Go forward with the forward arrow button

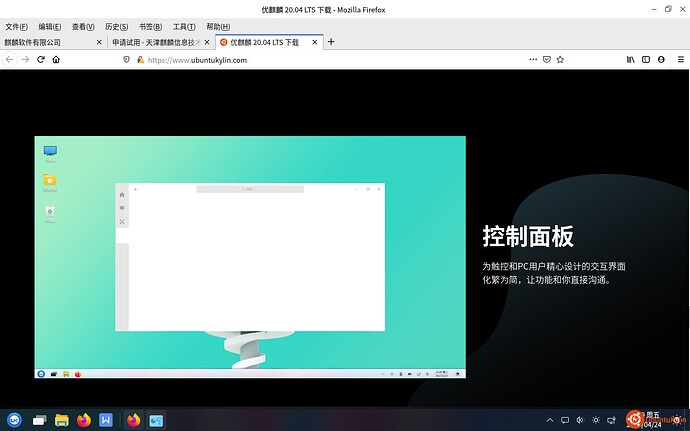[26, 59]
